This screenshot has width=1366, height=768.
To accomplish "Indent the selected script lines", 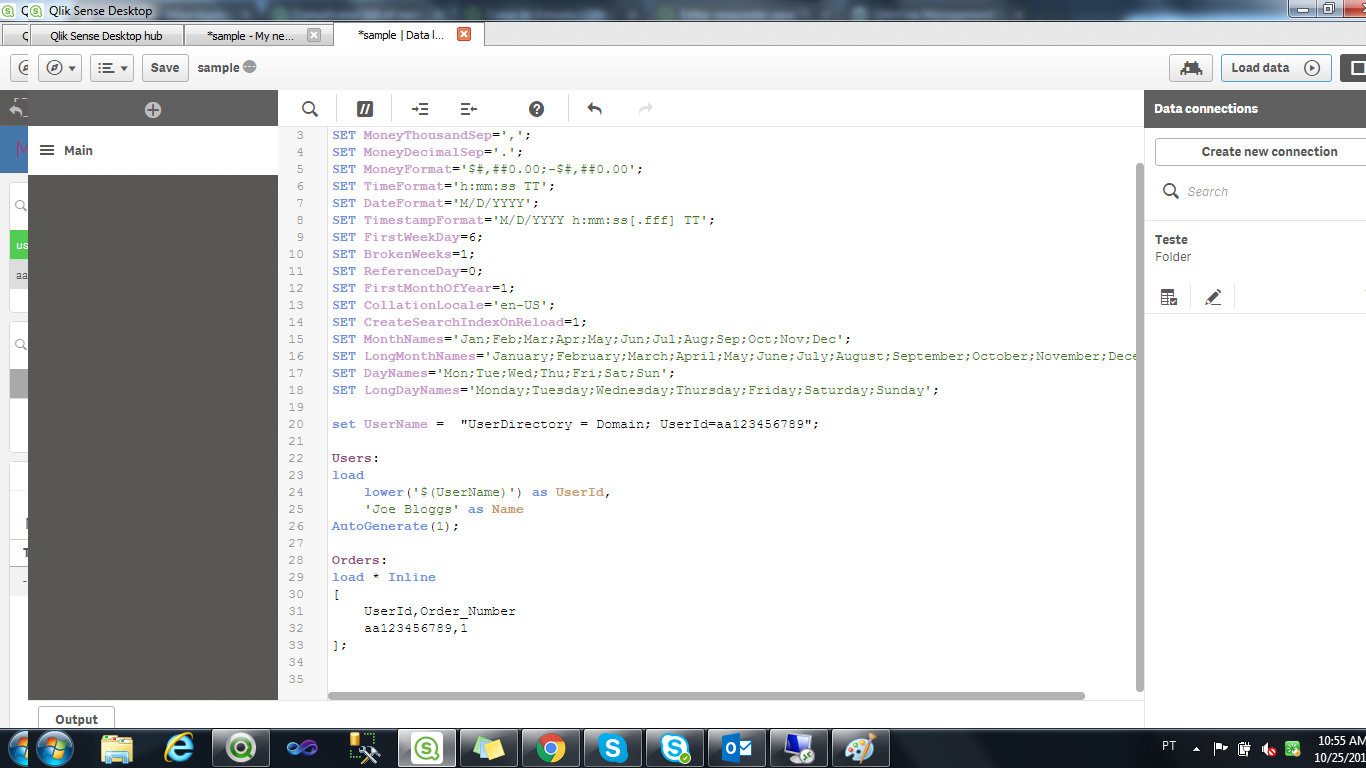I will [x=420, y=109].
